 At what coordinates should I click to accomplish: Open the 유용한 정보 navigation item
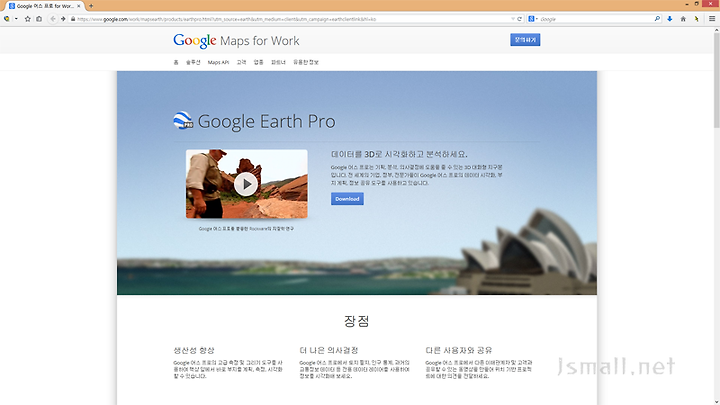coord(306,62)
